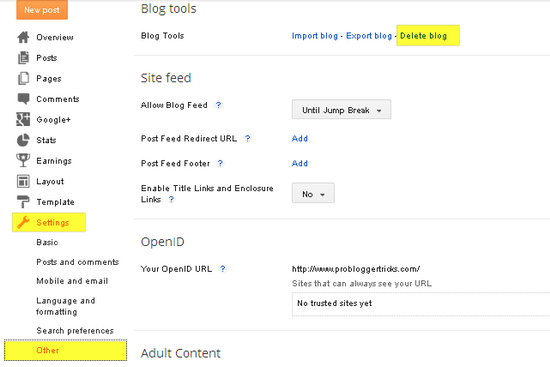Add a Post Feed Redirect URL
The width and height of the screenshot is (550, 367).
click(300, 139)
